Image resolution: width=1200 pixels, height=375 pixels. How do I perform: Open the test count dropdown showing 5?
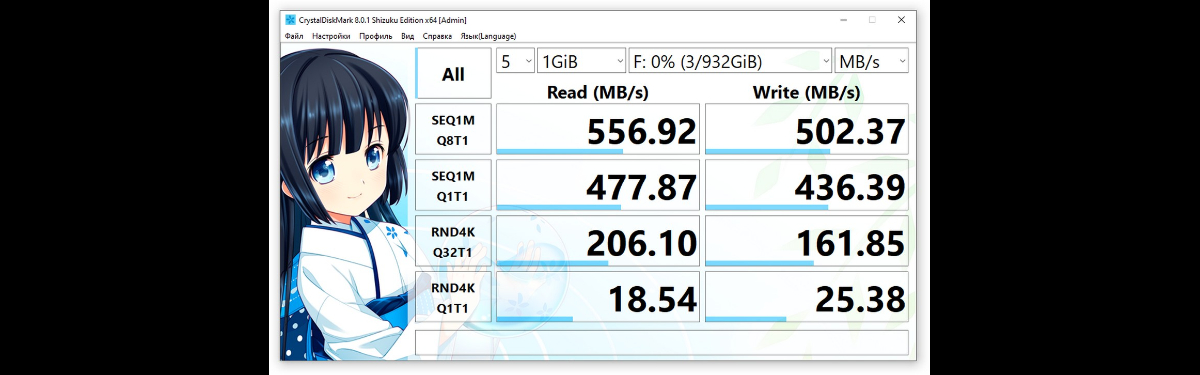(515, 61)
